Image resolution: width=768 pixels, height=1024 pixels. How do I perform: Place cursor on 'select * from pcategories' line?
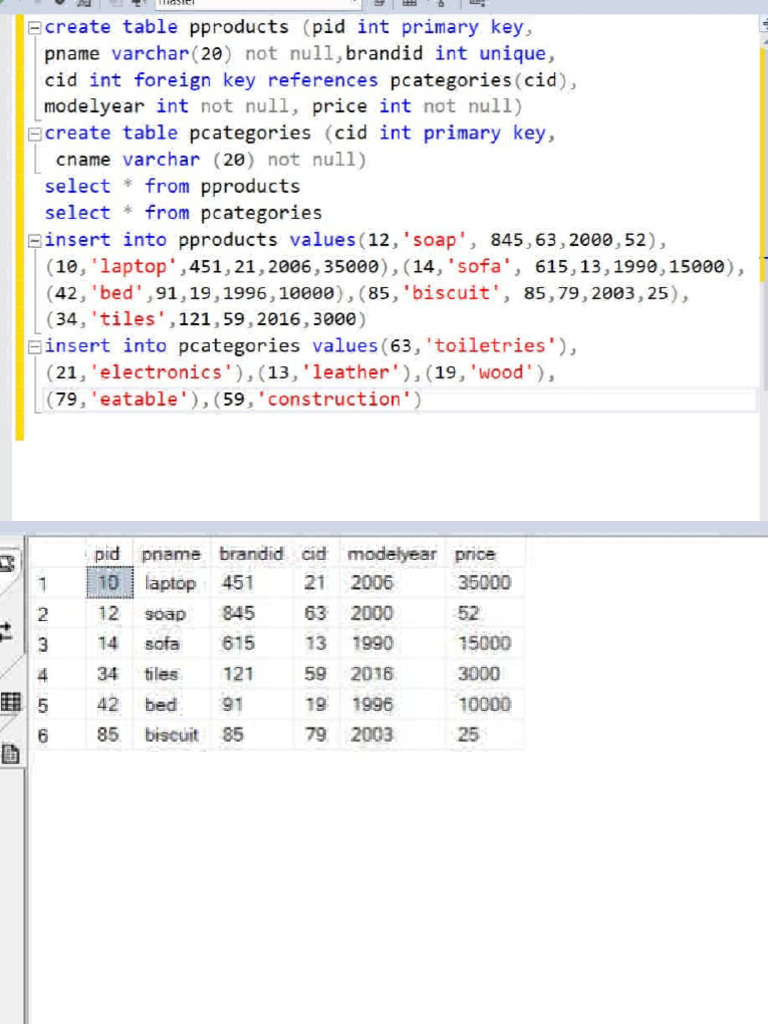click(184, 213)
